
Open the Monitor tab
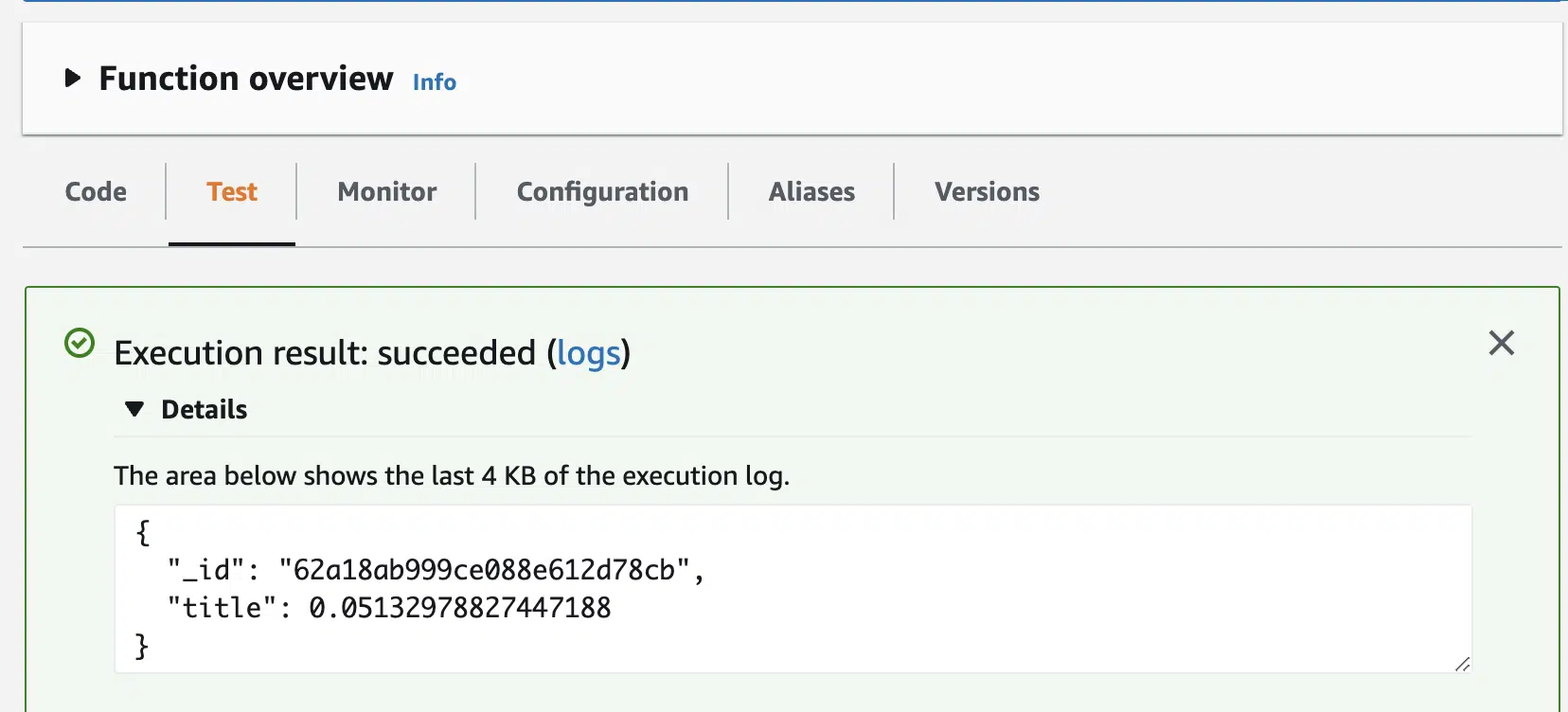[387, 192]
